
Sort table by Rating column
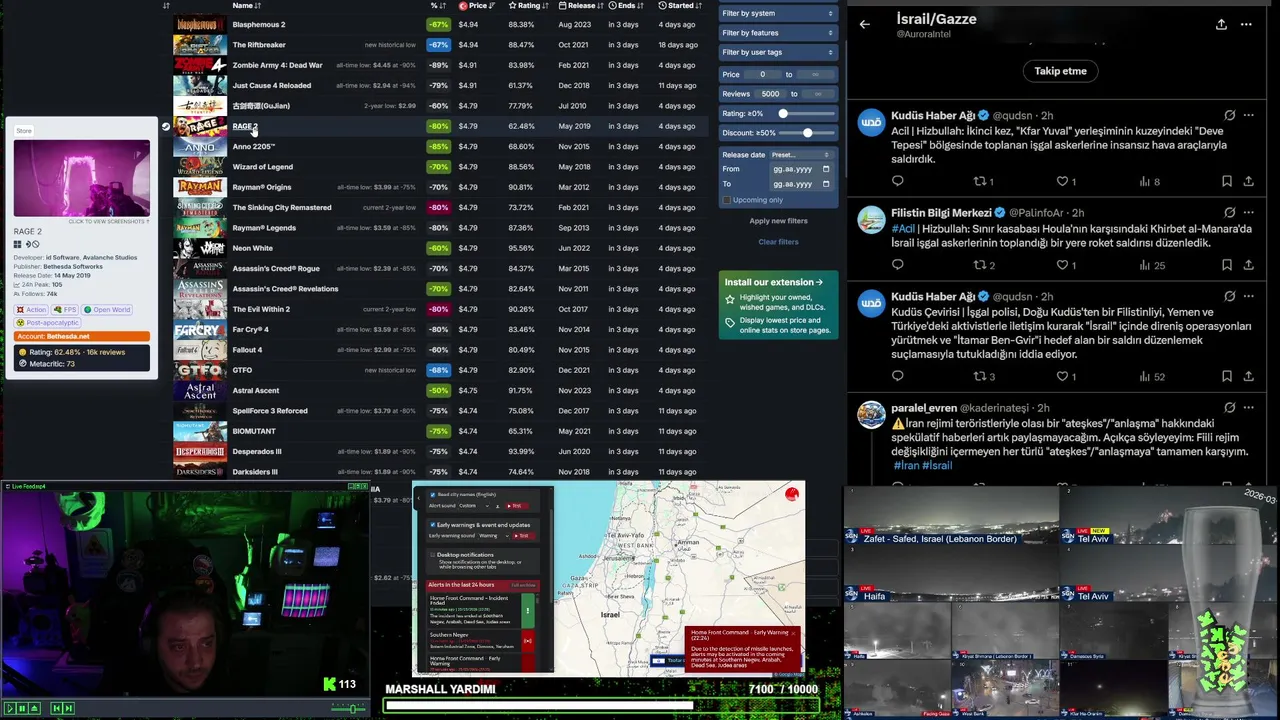tap(528, 6)
